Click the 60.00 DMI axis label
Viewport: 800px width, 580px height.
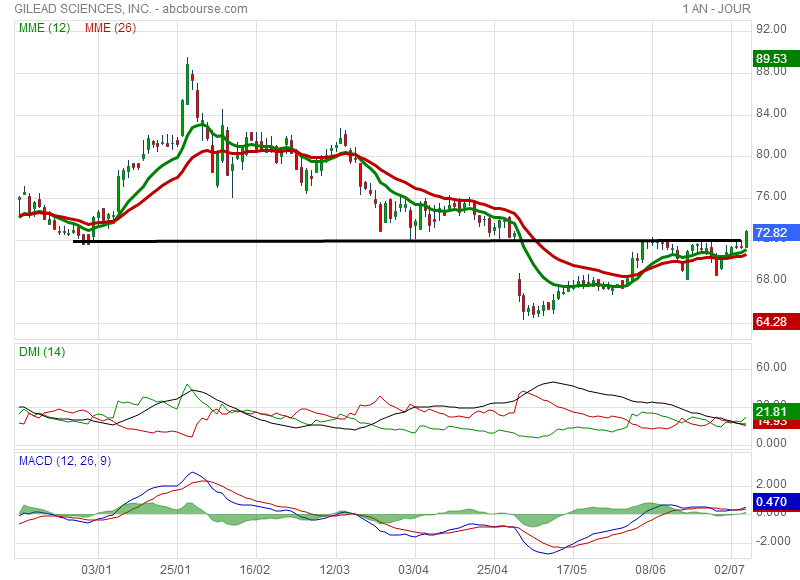pyautogui.click(x=771, y=367)
